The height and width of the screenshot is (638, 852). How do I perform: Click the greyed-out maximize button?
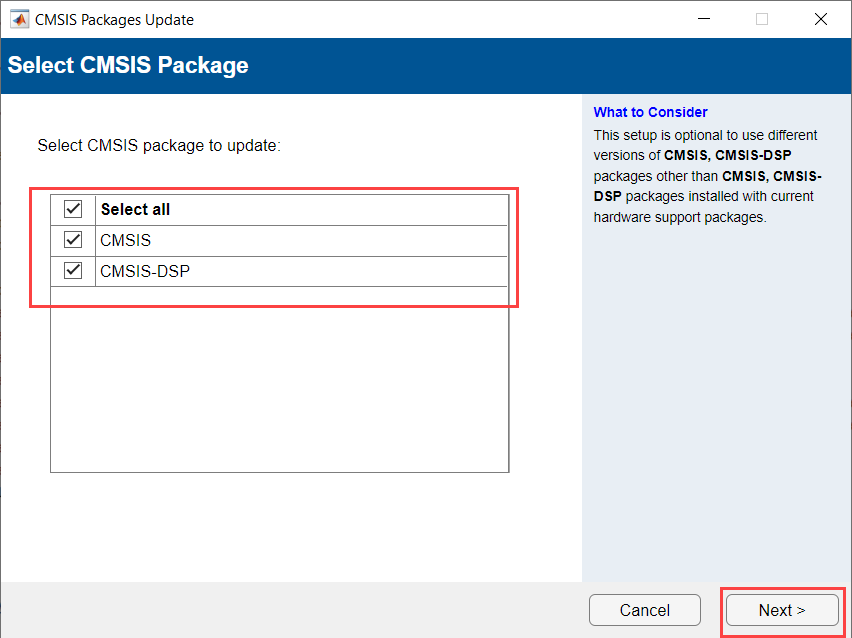pos(763,19)
